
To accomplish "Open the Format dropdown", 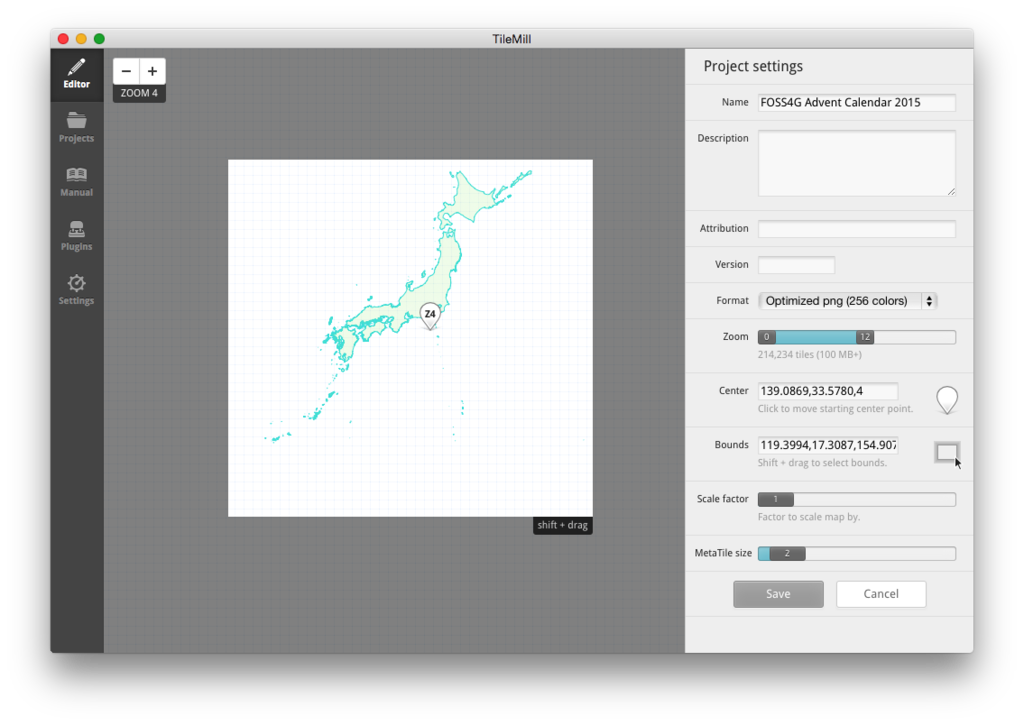I will (848, 301).
